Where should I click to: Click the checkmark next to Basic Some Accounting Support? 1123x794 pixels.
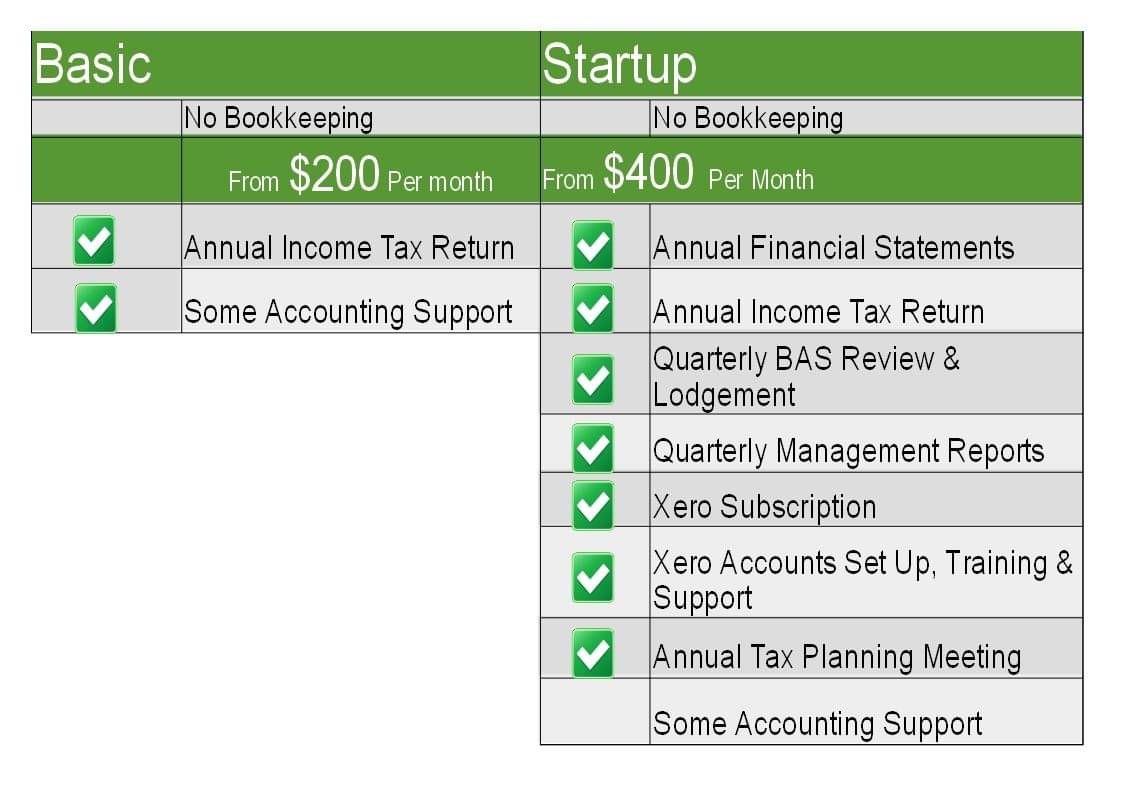96,308
